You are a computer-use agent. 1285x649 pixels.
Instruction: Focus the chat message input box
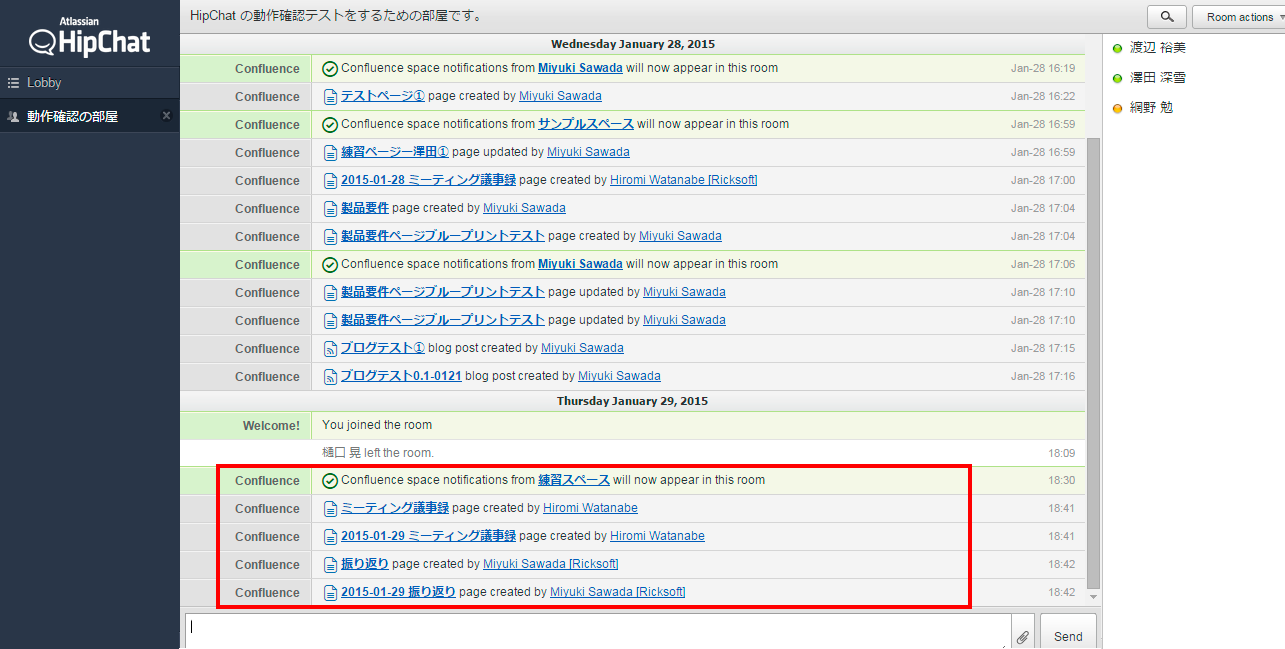(596, 633)
